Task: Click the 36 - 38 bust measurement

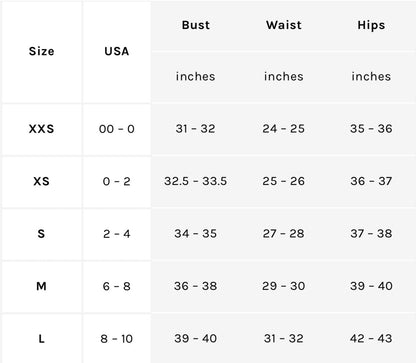Action: [195, 286]
